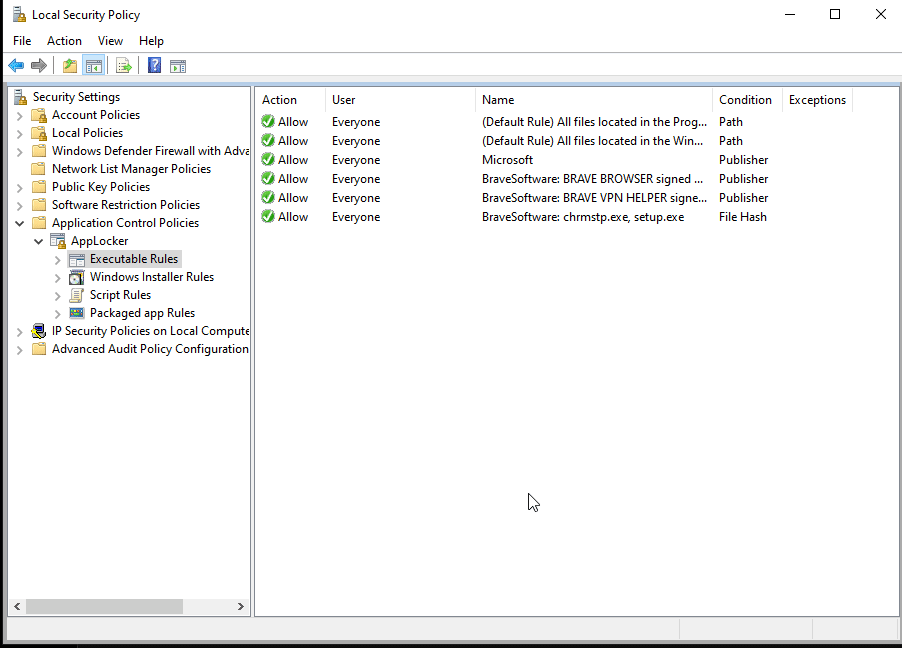Click the green check icon for chrmstp.exe rule
Viewport: 902px width, 648px height.
click(267, 216)
